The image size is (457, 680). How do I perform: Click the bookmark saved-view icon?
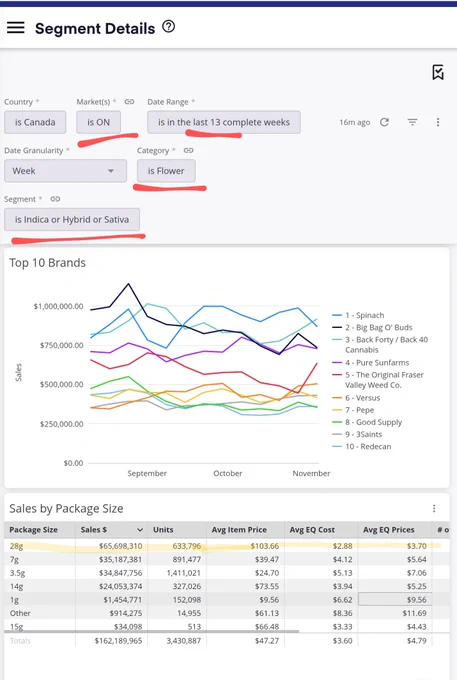click(438, 72)
